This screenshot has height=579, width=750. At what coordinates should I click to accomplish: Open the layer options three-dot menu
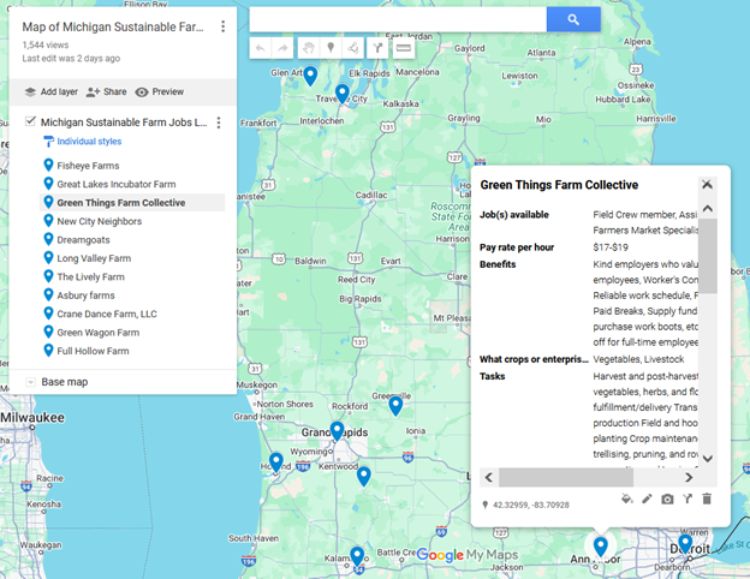click(219, 122)
